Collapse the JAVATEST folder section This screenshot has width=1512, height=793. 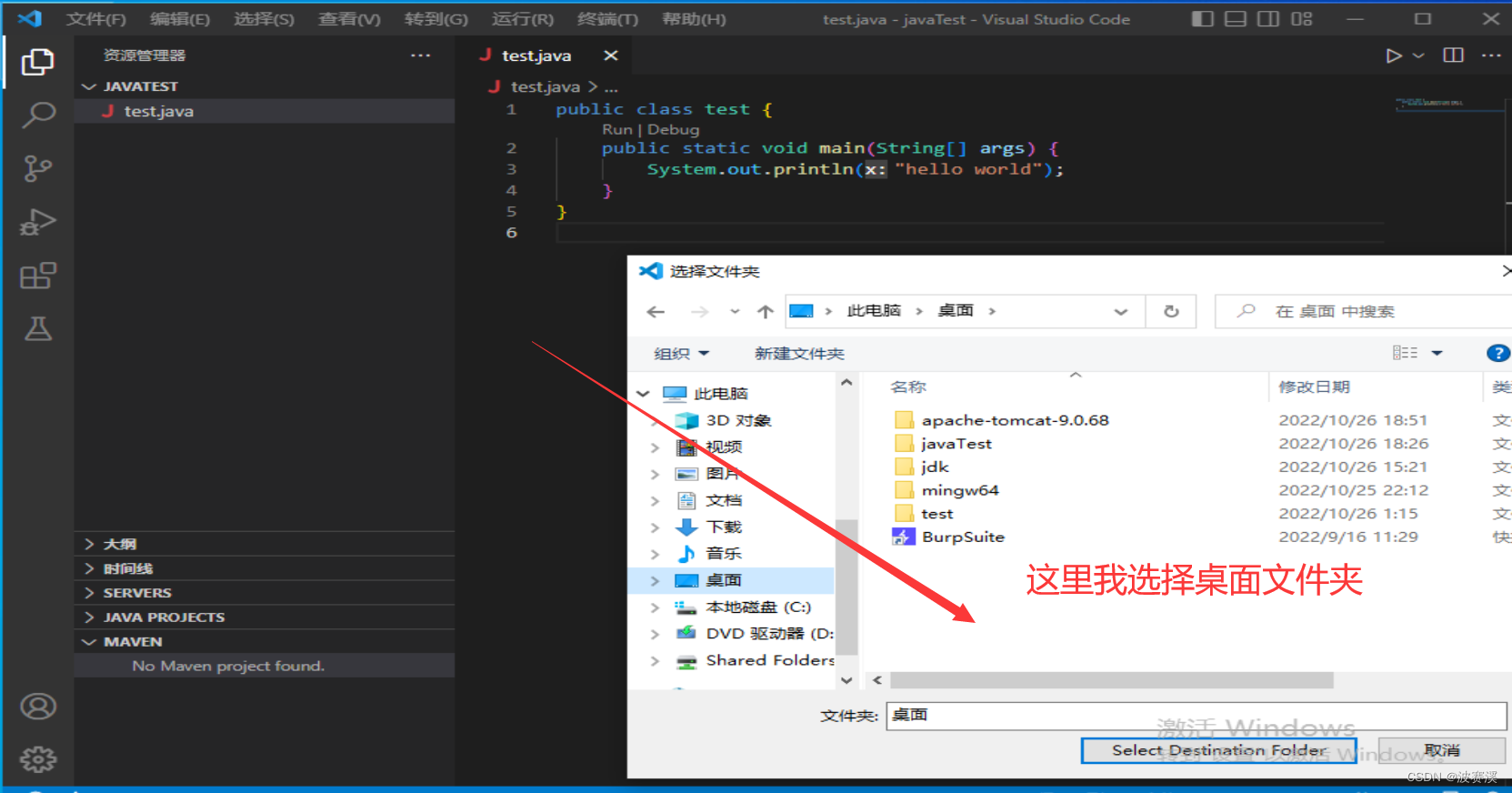tap(264, 86)
